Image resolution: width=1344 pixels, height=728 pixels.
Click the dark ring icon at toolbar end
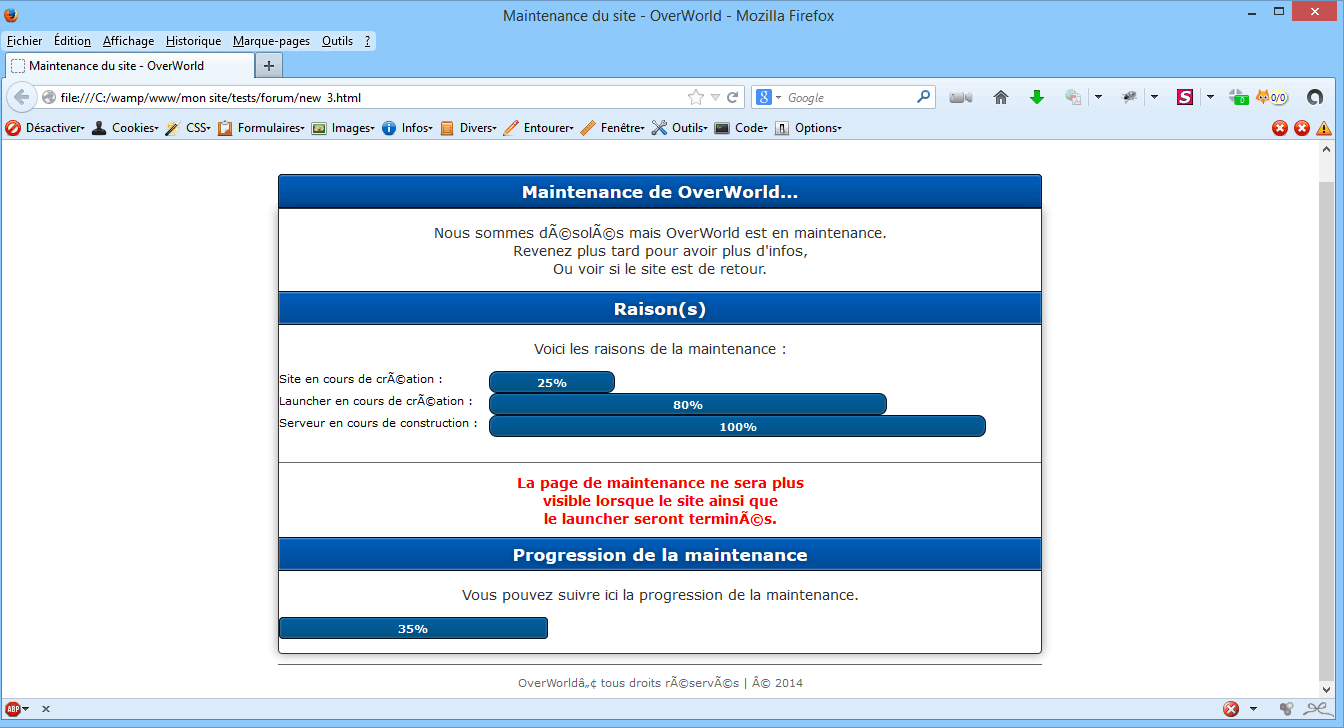(1315, 97)
